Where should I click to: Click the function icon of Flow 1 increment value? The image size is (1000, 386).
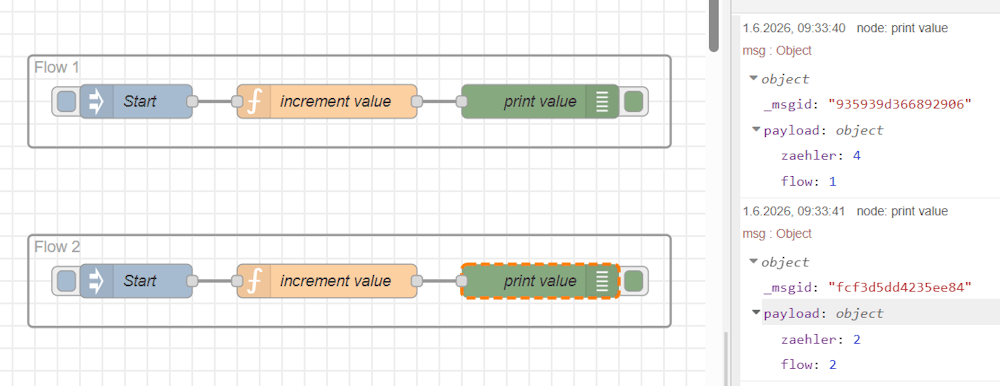(254, 101)
